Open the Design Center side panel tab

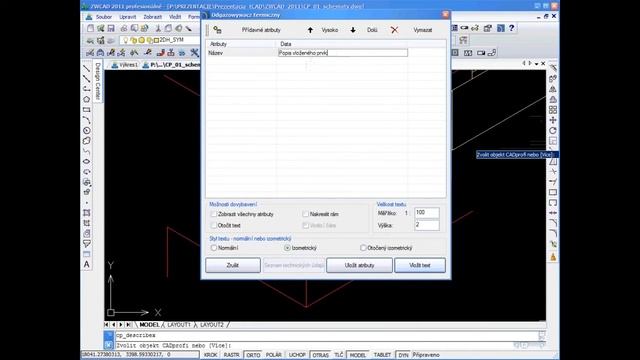(x=98, y=81)
